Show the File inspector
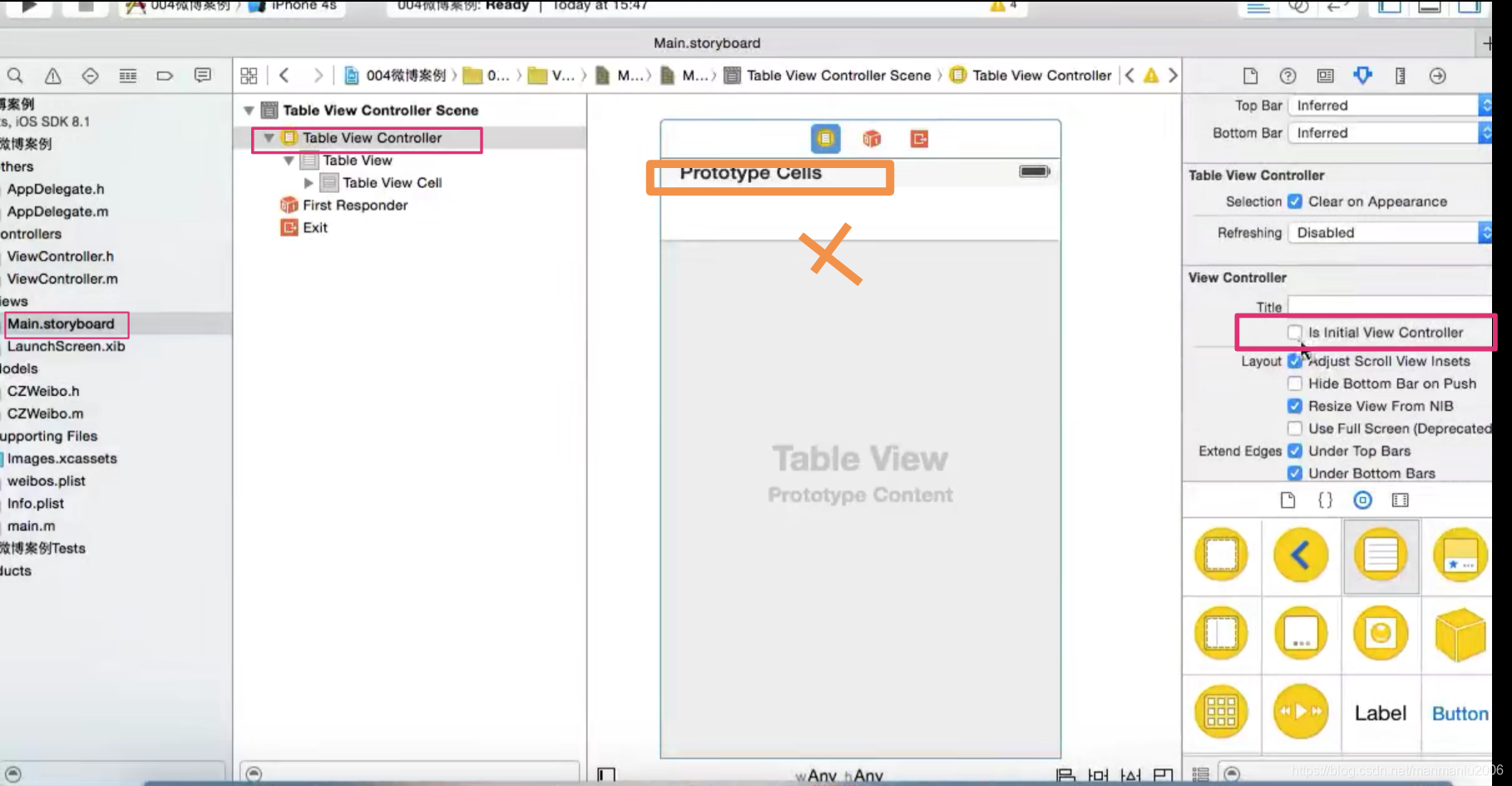Image resolution: width=1512 pixels, height=786 pixels. [1250, 76]
